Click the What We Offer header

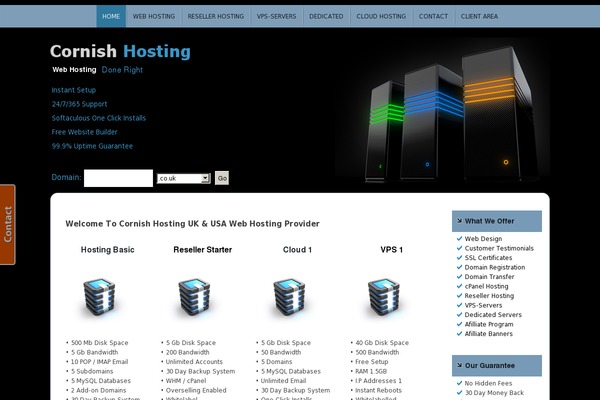(497, 221)
